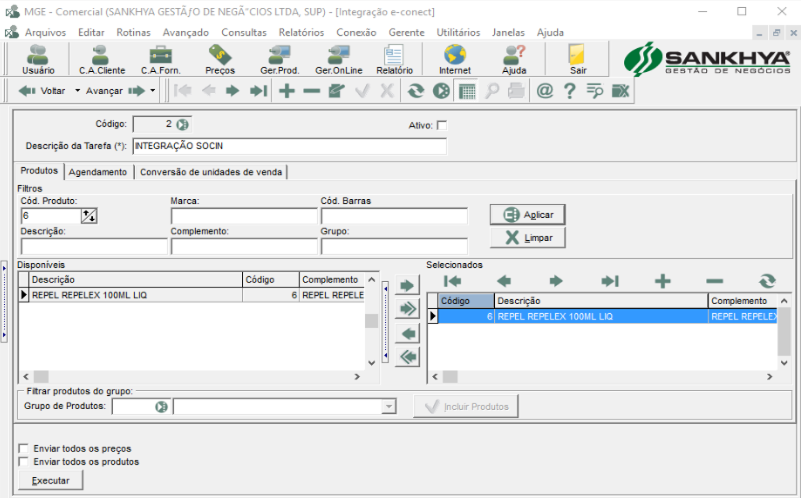801x498 pixels.
Task: Refresh the Selecionados list
Action: (x=767, y=281)
